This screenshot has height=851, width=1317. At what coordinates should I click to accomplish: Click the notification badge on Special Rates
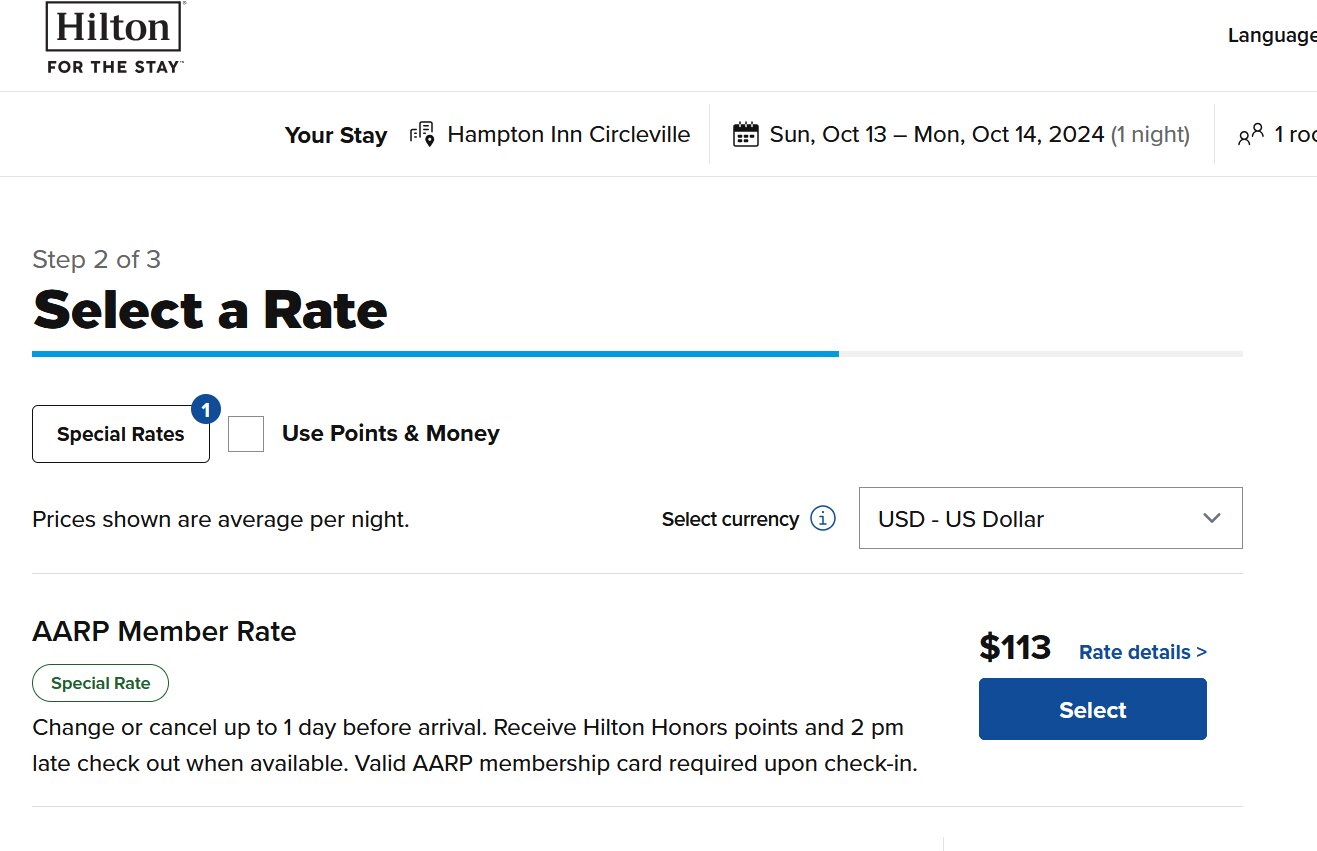pos(205,409)
